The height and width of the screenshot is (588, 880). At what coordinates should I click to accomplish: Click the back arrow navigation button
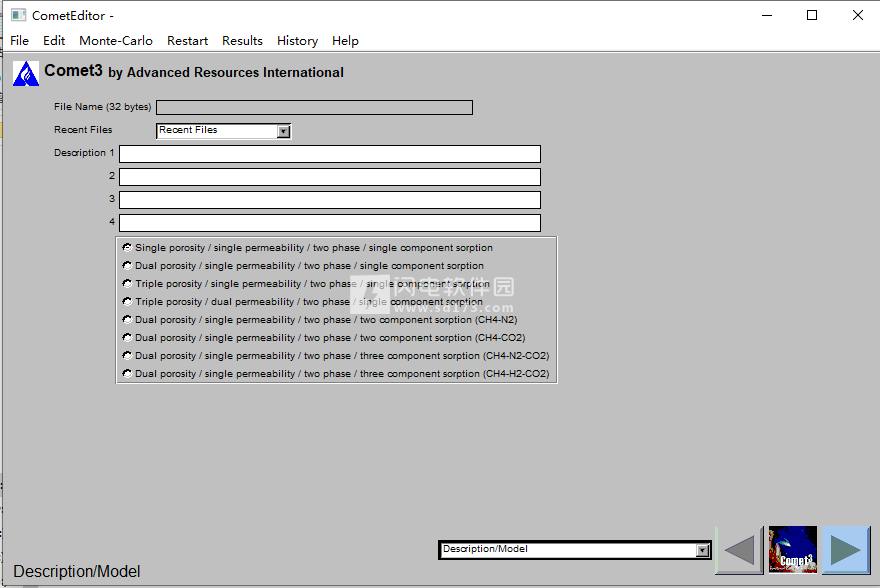pyautogui.click(x=740, y=550)
